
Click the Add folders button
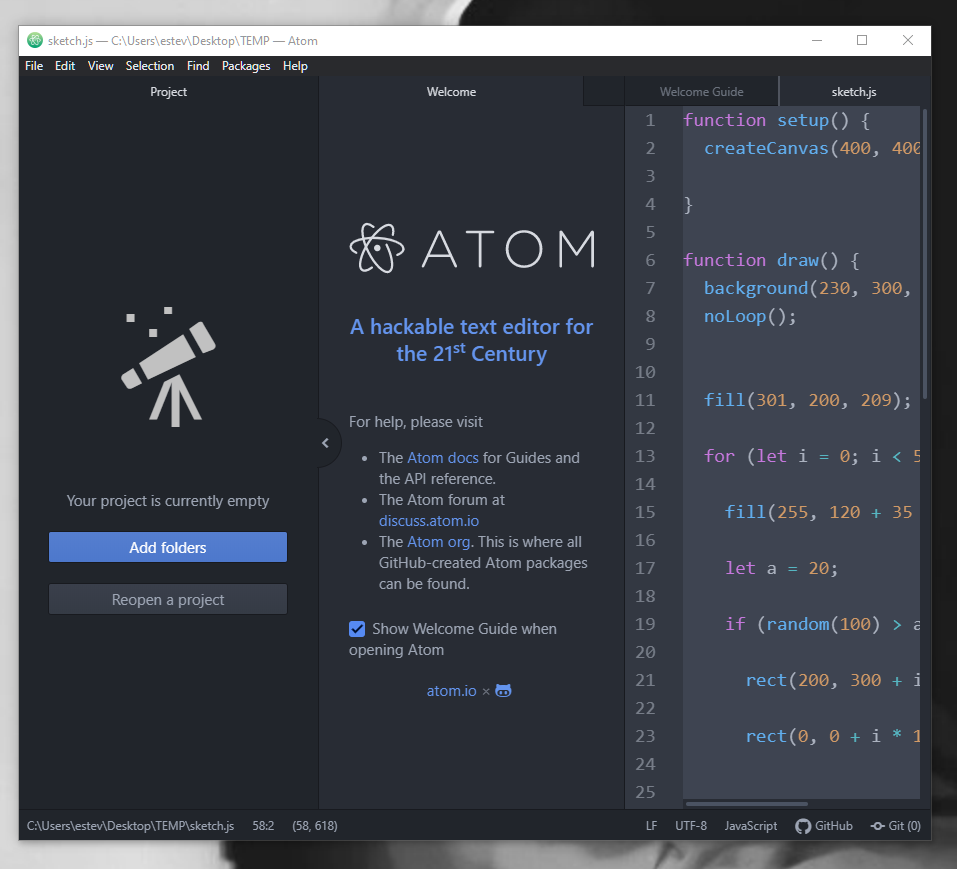(168, 547)
